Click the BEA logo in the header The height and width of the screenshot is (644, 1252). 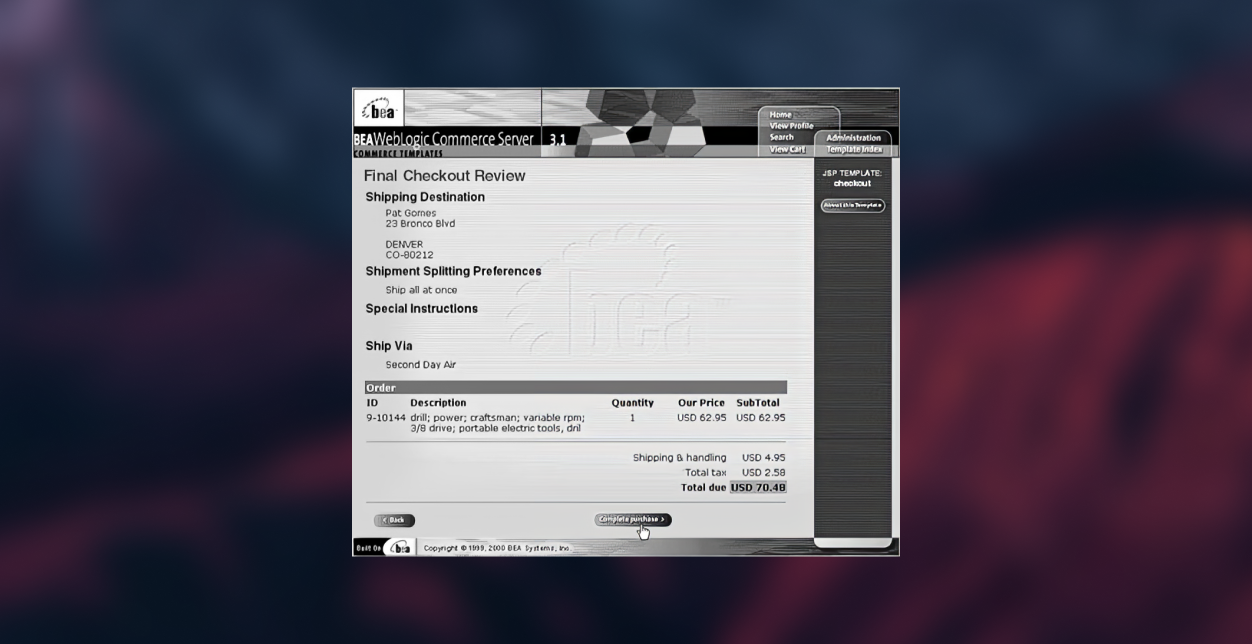tap(379, 109)
